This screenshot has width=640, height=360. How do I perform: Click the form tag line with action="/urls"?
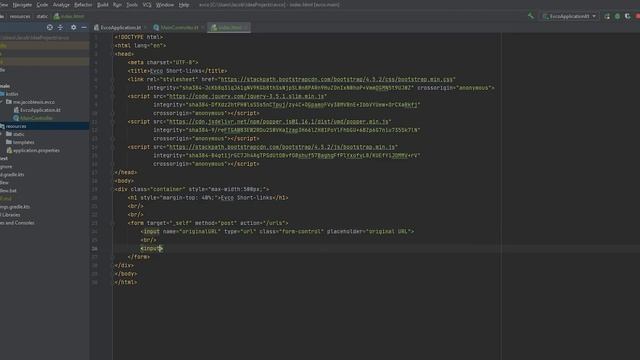208,223
